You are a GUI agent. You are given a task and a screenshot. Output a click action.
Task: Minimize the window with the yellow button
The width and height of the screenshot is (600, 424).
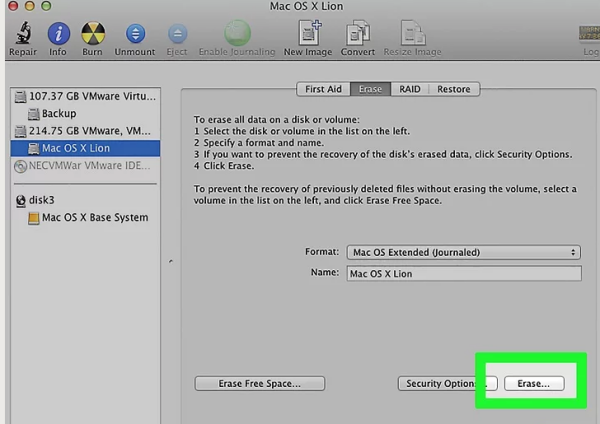[30, 6]
